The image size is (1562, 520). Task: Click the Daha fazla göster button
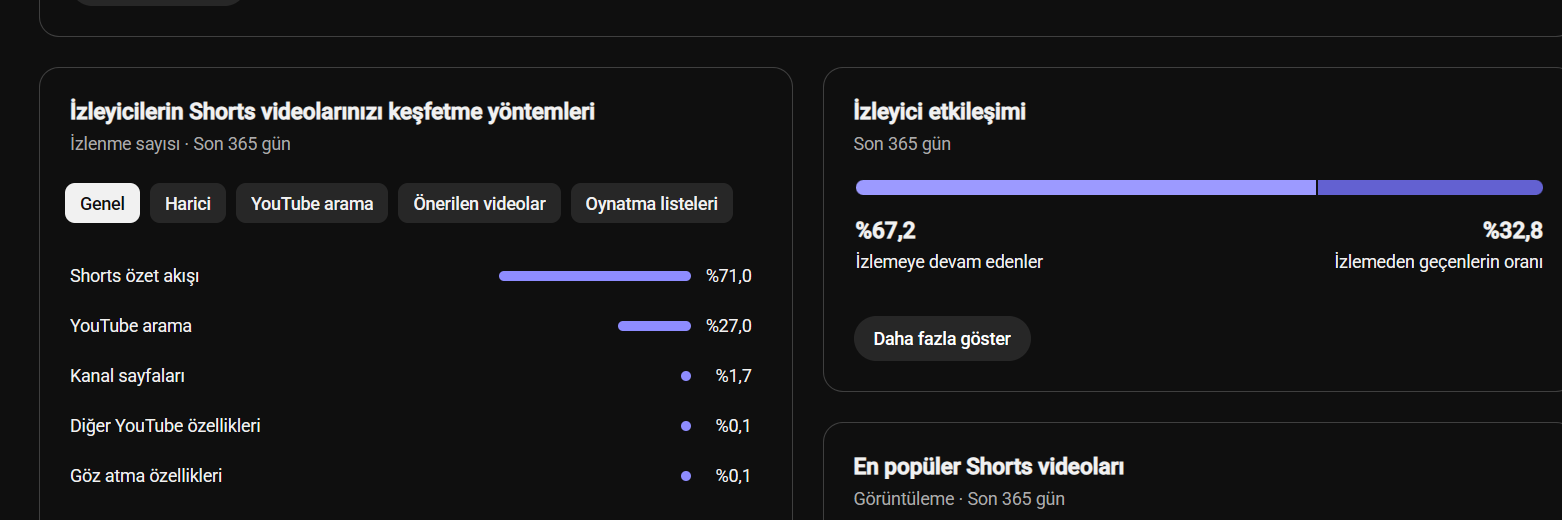[x=942, y=338]
